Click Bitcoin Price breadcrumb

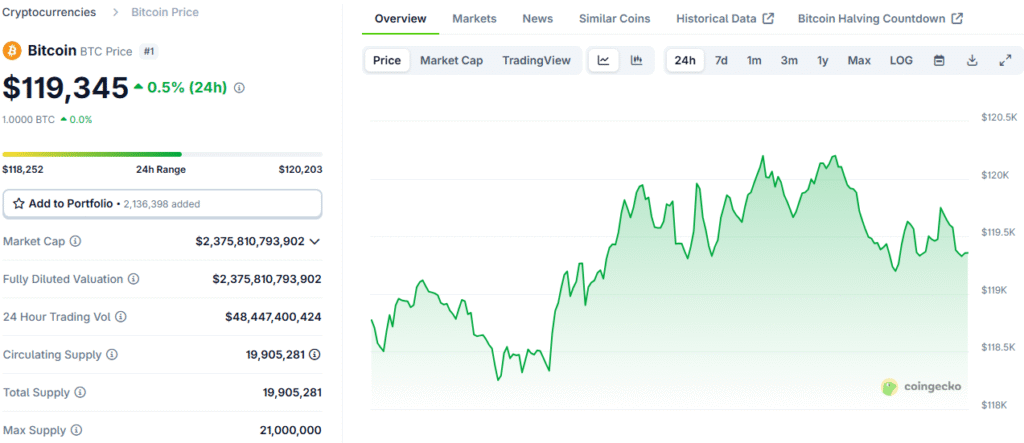tap(165, 12)
